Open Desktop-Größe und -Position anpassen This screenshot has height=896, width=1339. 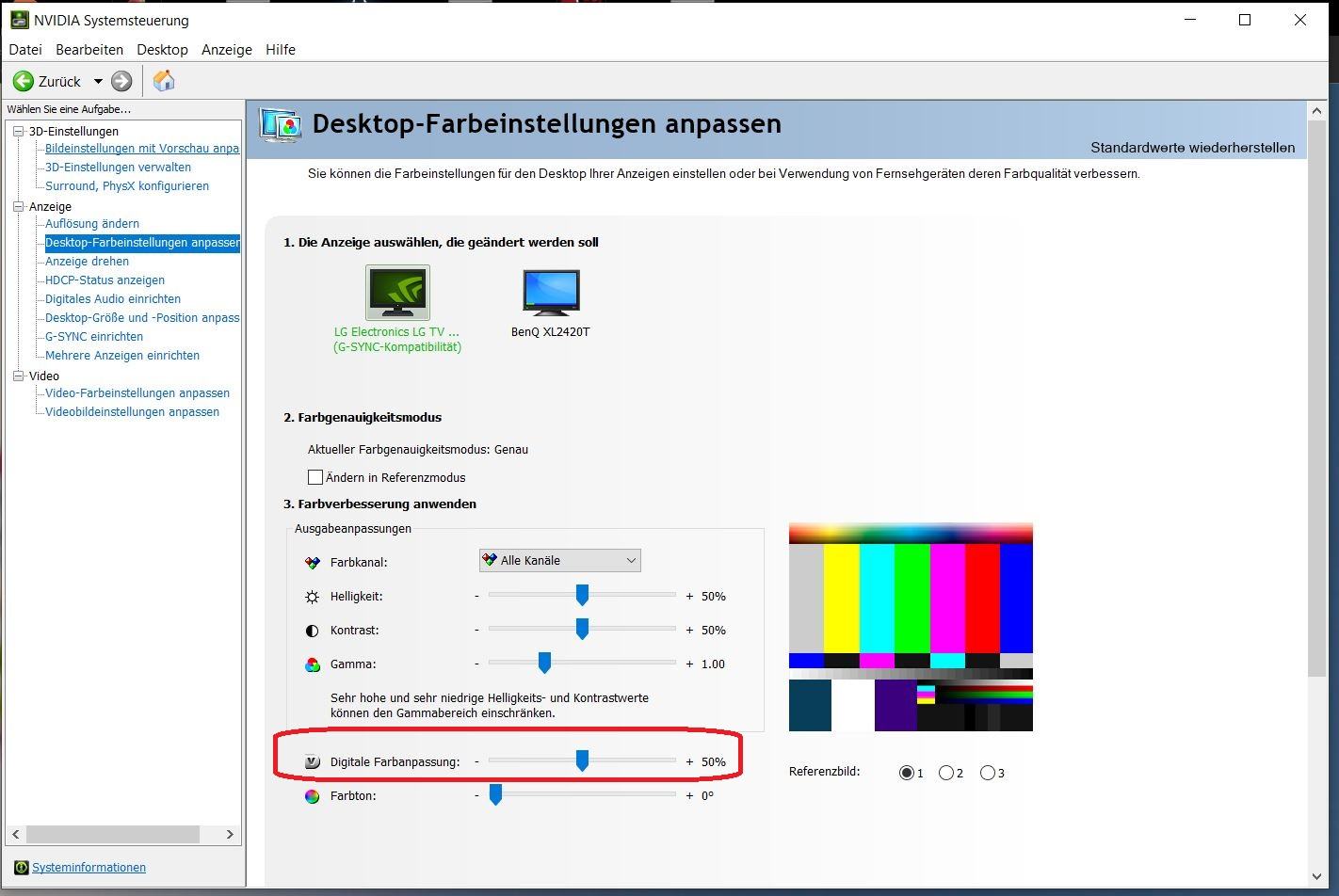point(142,318)
